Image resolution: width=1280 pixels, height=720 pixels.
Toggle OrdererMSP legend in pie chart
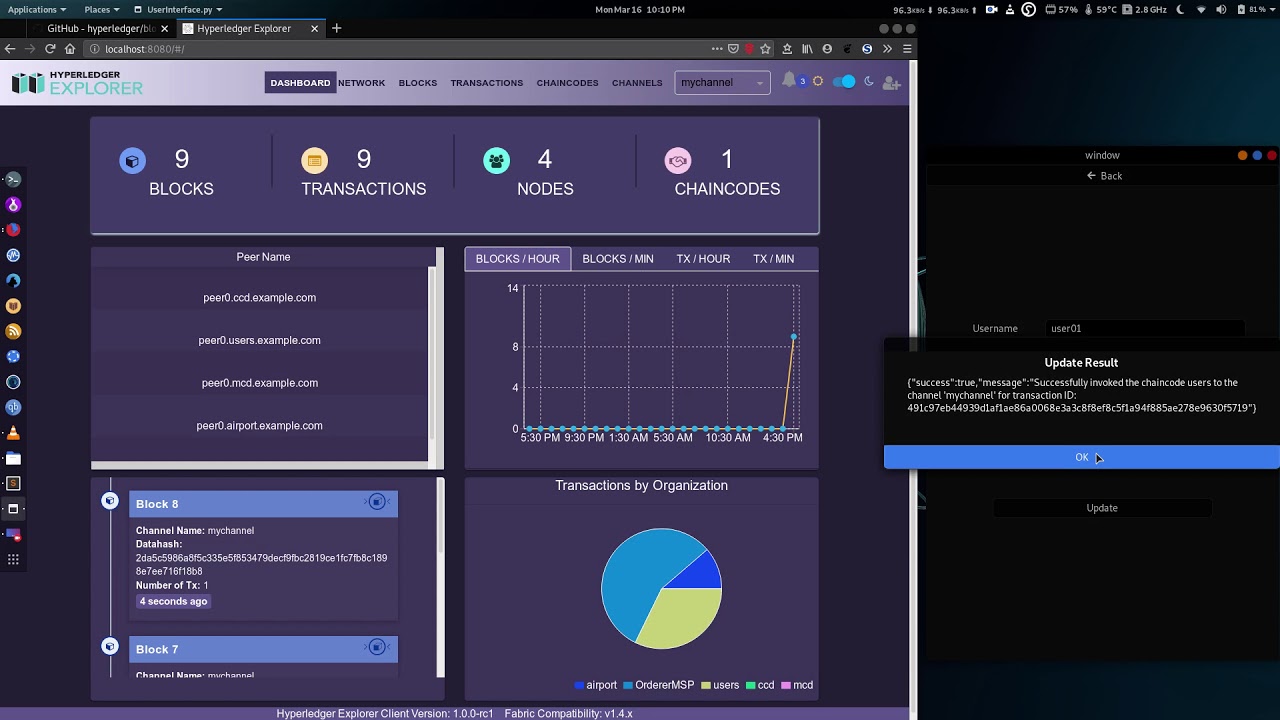coord(658,685)
